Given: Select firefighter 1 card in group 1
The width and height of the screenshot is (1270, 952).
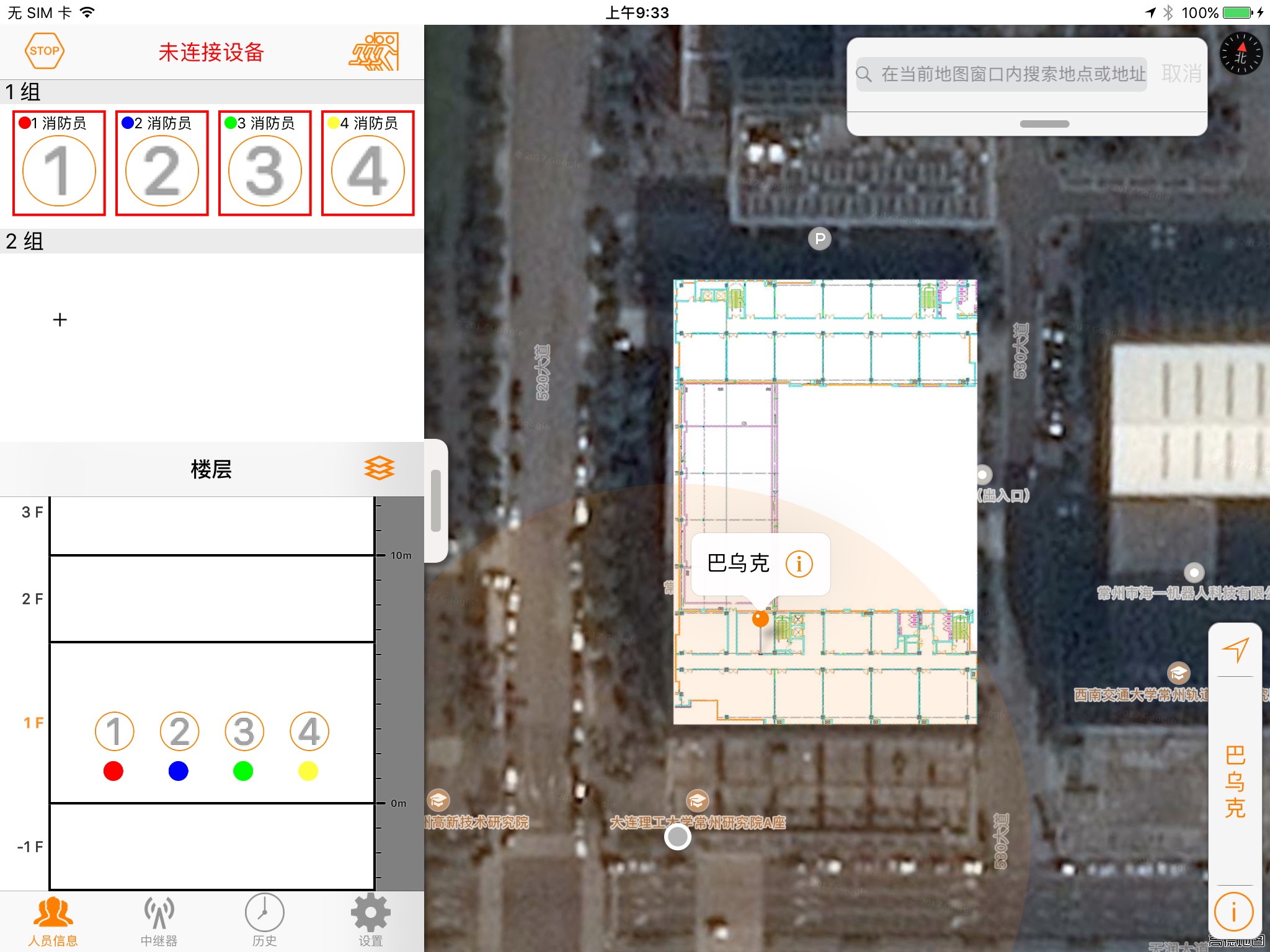Looking at the screenshot, I should point(59,163).
